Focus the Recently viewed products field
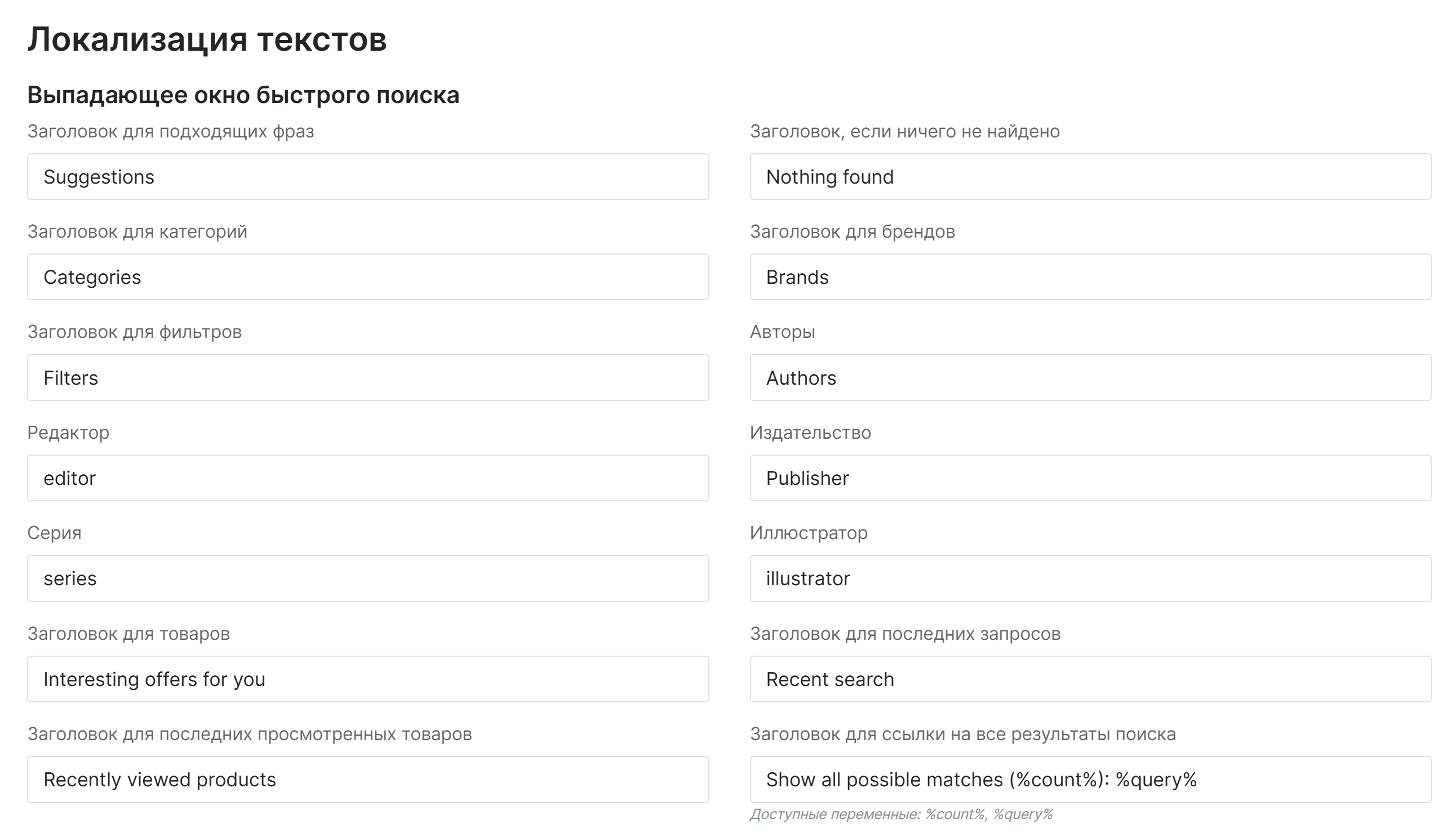The height and width of the screenshot is (837, 1456). [368, 780]
